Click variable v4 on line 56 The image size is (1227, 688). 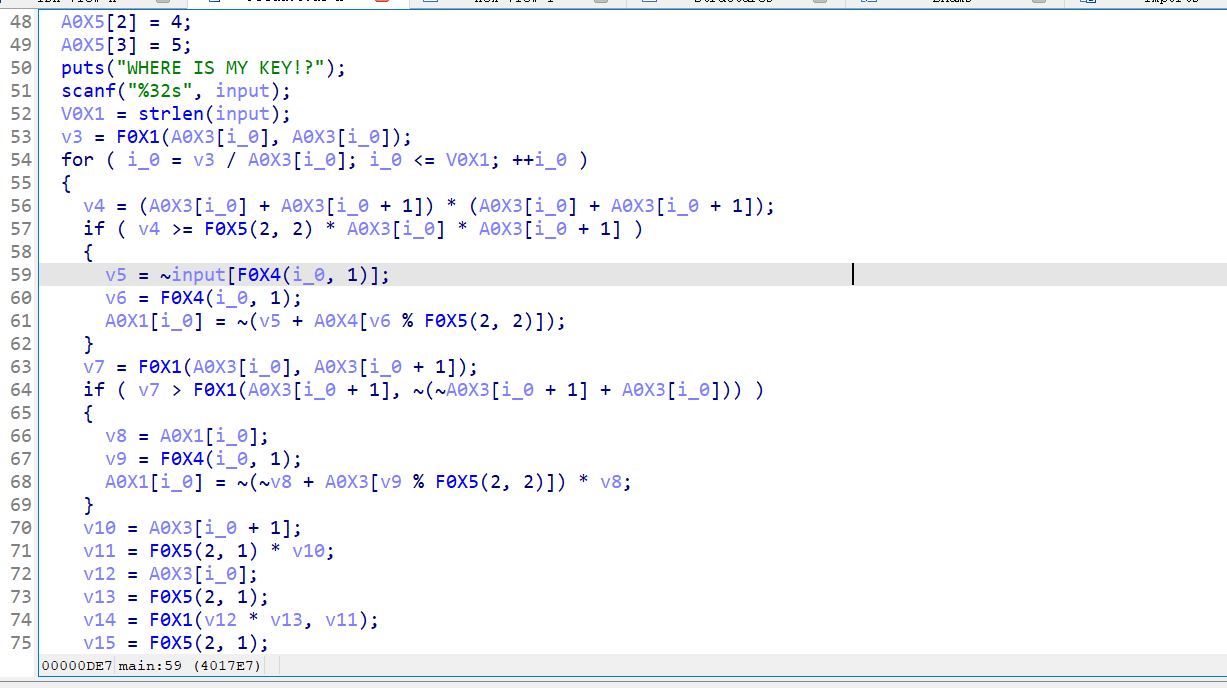[94, 206]
